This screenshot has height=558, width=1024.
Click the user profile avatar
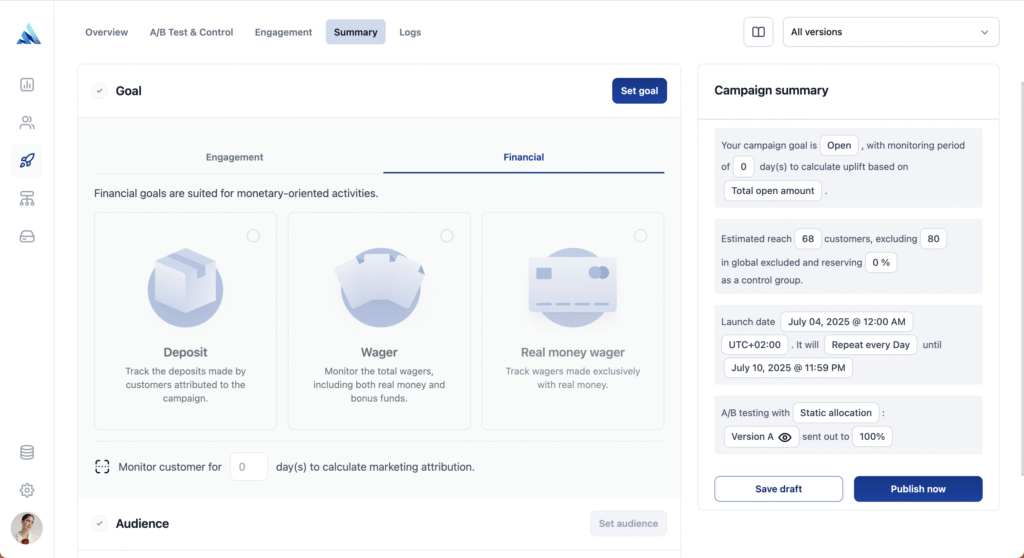click(x=27, y=528)
